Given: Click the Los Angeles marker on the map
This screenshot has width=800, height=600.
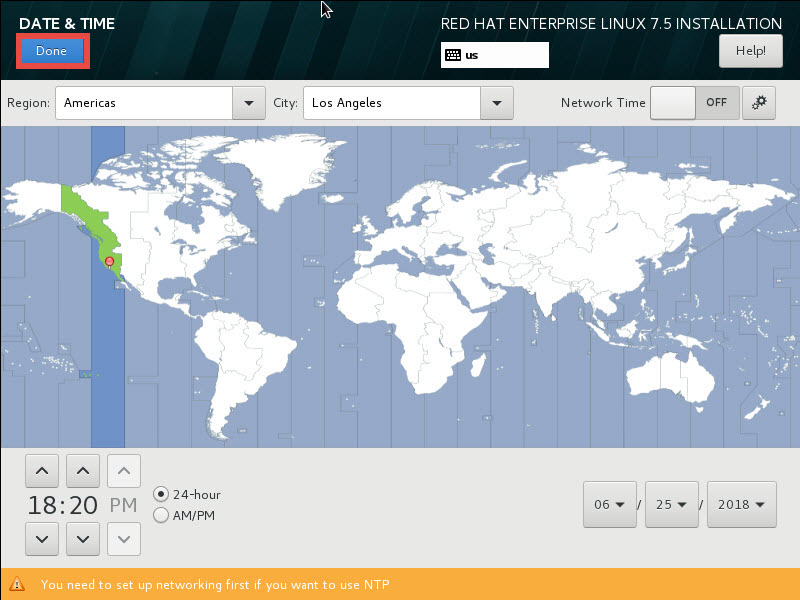Looking at the screenshot, I should (x=109, y=261).
